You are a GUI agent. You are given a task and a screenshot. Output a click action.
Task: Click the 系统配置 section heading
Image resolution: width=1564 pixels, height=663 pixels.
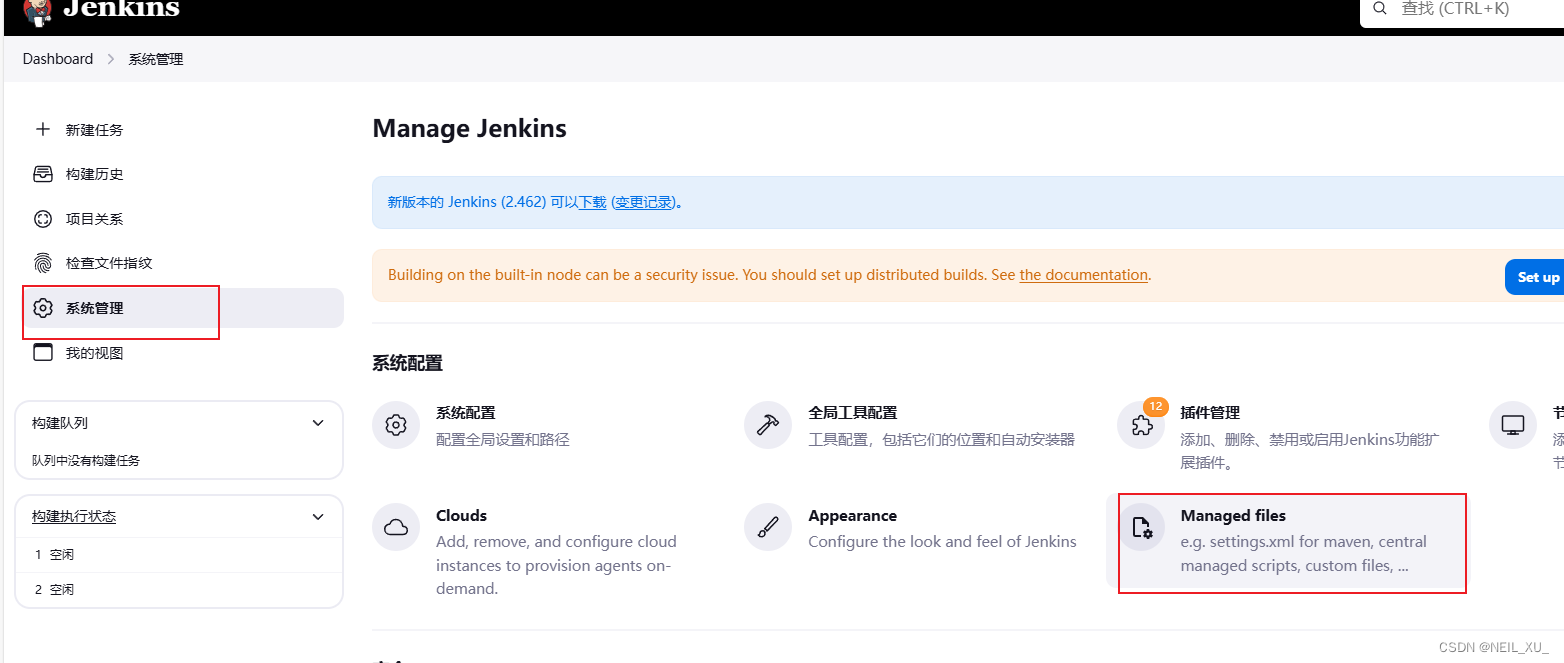pyautogui.click(x=407, y=363)
